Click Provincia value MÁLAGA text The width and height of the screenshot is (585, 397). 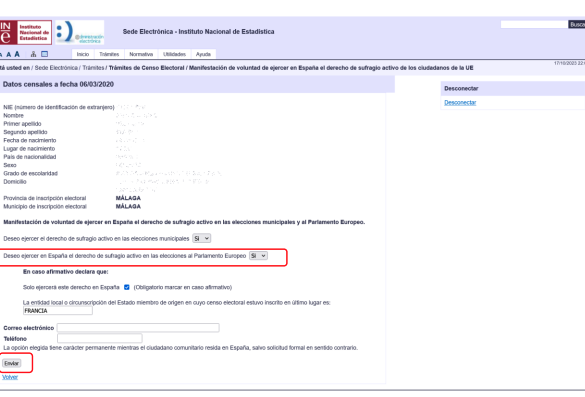click(x=128, y=198)
